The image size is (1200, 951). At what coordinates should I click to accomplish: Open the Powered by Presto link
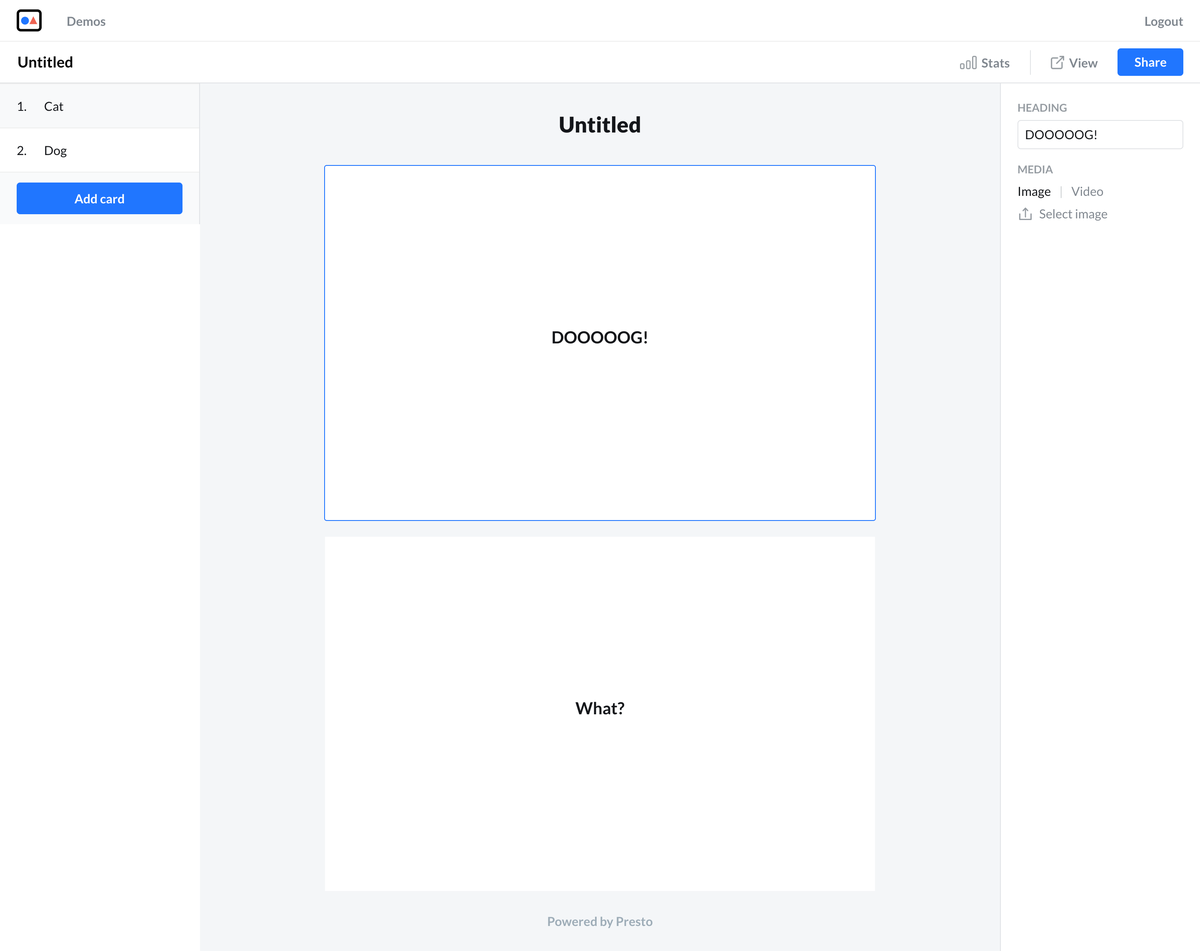pos(599,921)
